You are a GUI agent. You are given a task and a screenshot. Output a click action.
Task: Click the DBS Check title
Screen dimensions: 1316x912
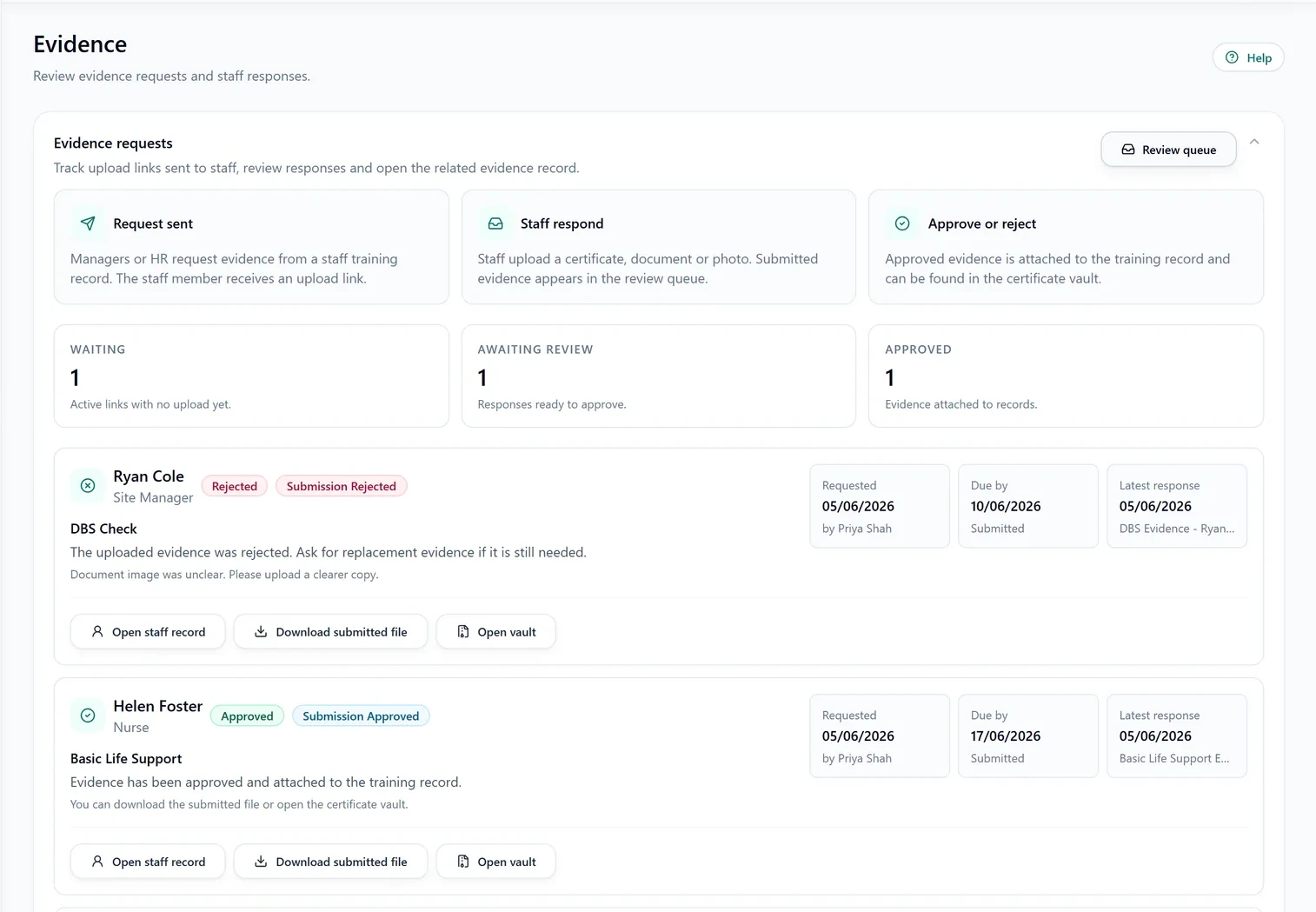tap(103, 529)
